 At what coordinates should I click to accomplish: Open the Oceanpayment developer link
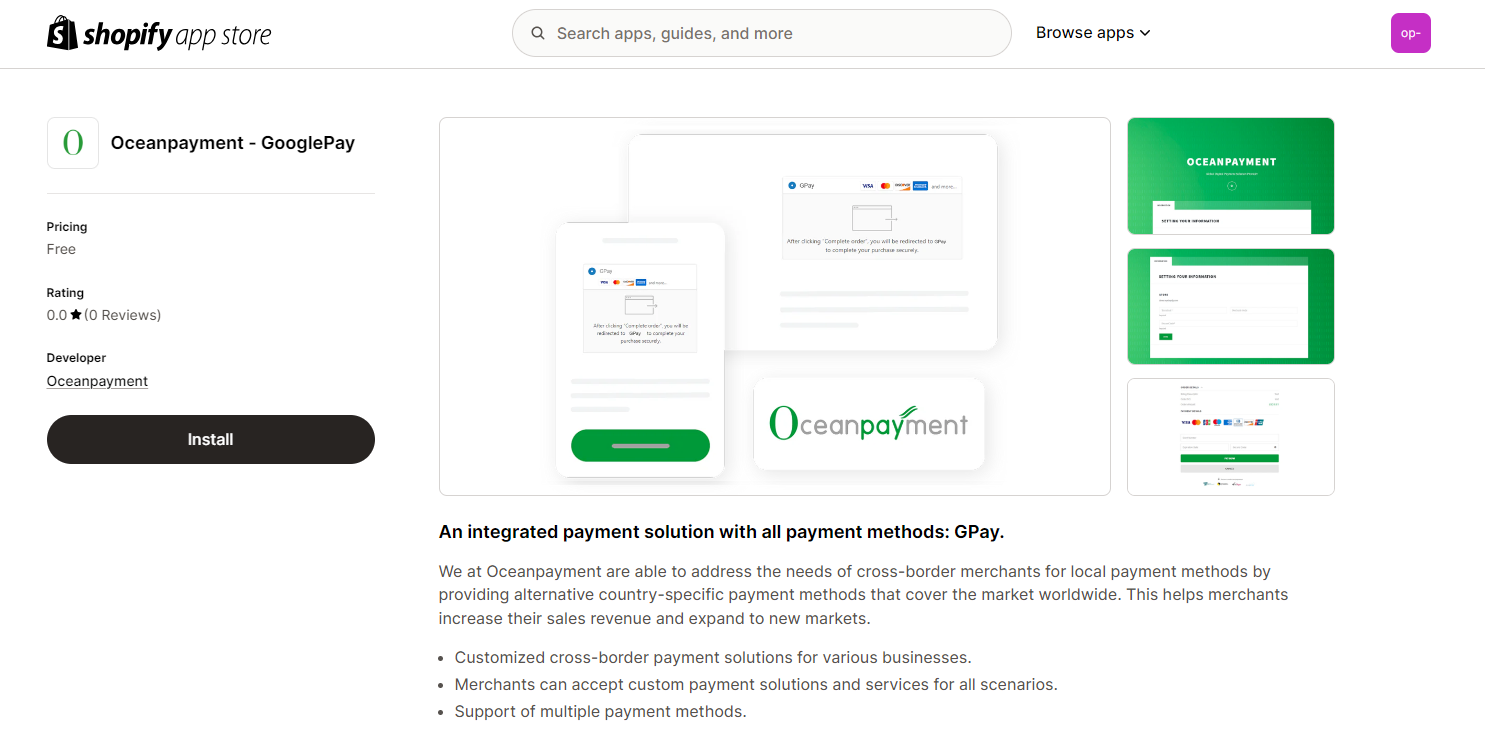pos(97,381)
